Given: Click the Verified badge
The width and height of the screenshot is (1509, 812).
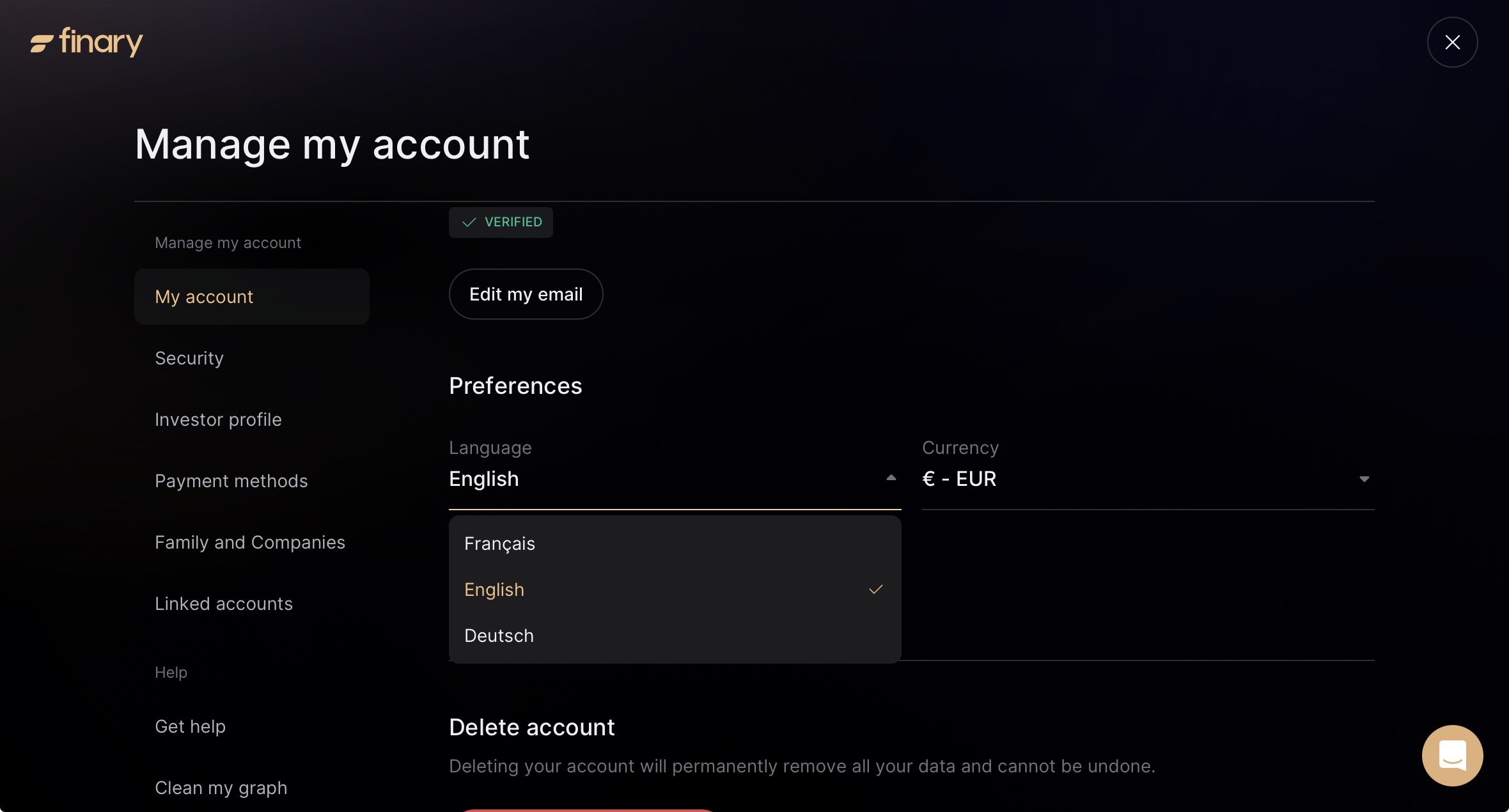Looking at the screenshot, I should point(501,223).
